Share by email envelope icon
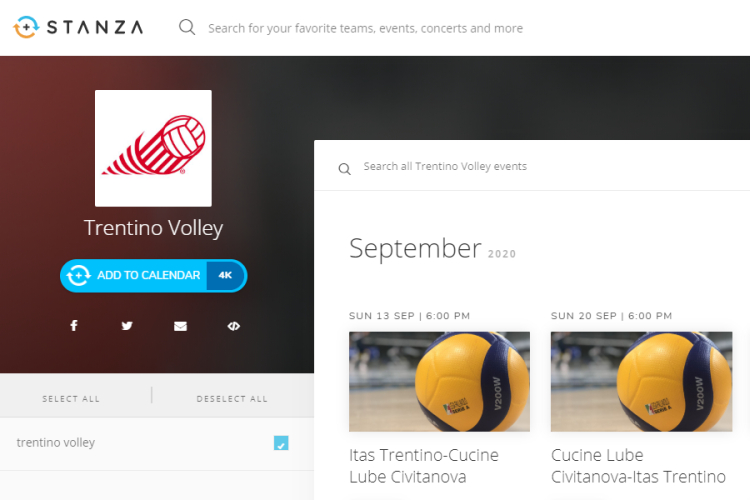The width and height of the screenshot is (750, 500). click(x=180, y=326)
